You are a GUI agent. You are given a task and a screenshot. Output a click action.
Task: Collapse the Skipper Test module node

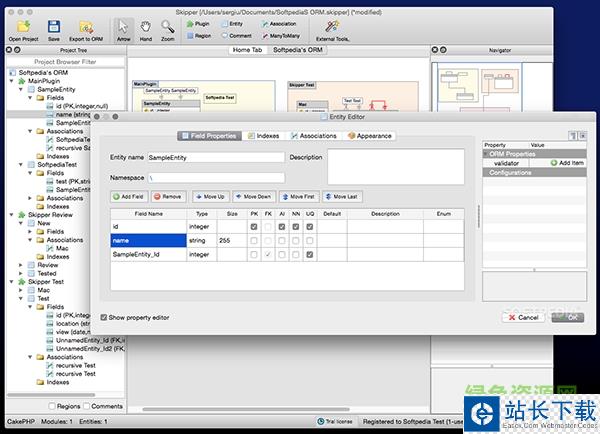coord(13,282)
